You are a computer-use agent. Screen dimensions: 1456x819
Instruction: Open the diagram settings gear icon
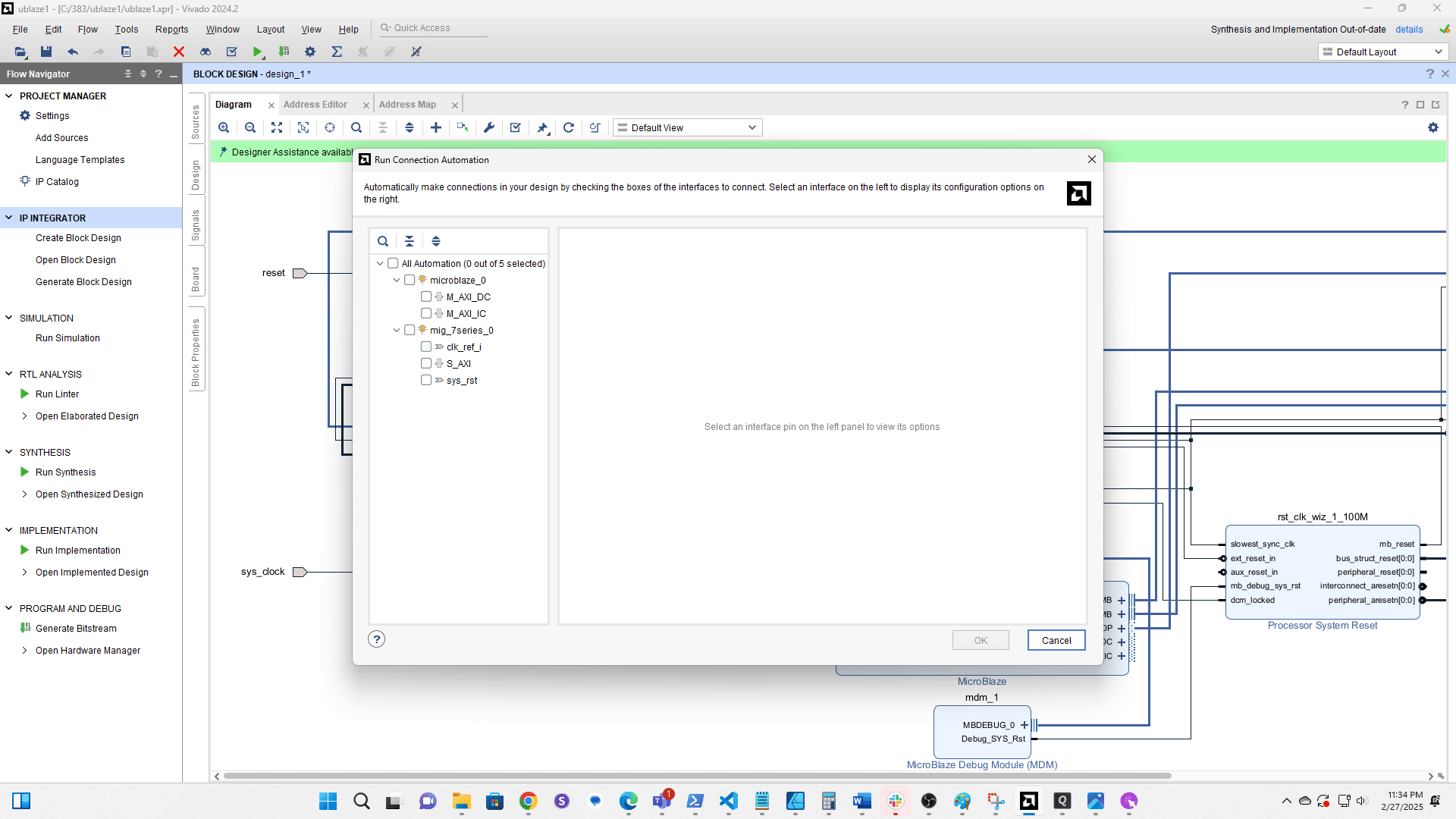point(1433,127)
